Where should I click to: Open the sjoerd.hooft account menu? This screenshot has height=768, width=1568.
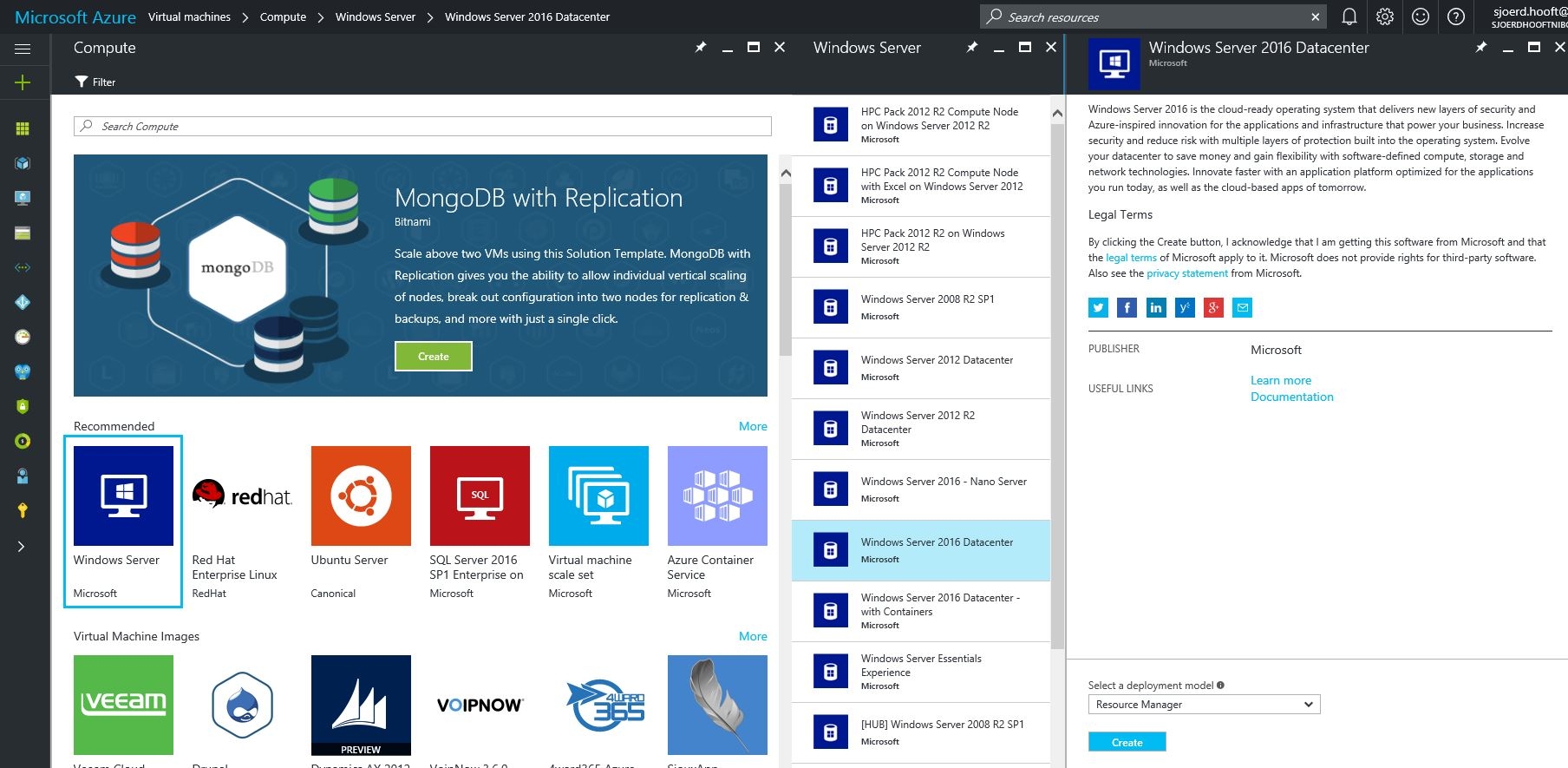pyautogui.click(x=1529, y=16)
